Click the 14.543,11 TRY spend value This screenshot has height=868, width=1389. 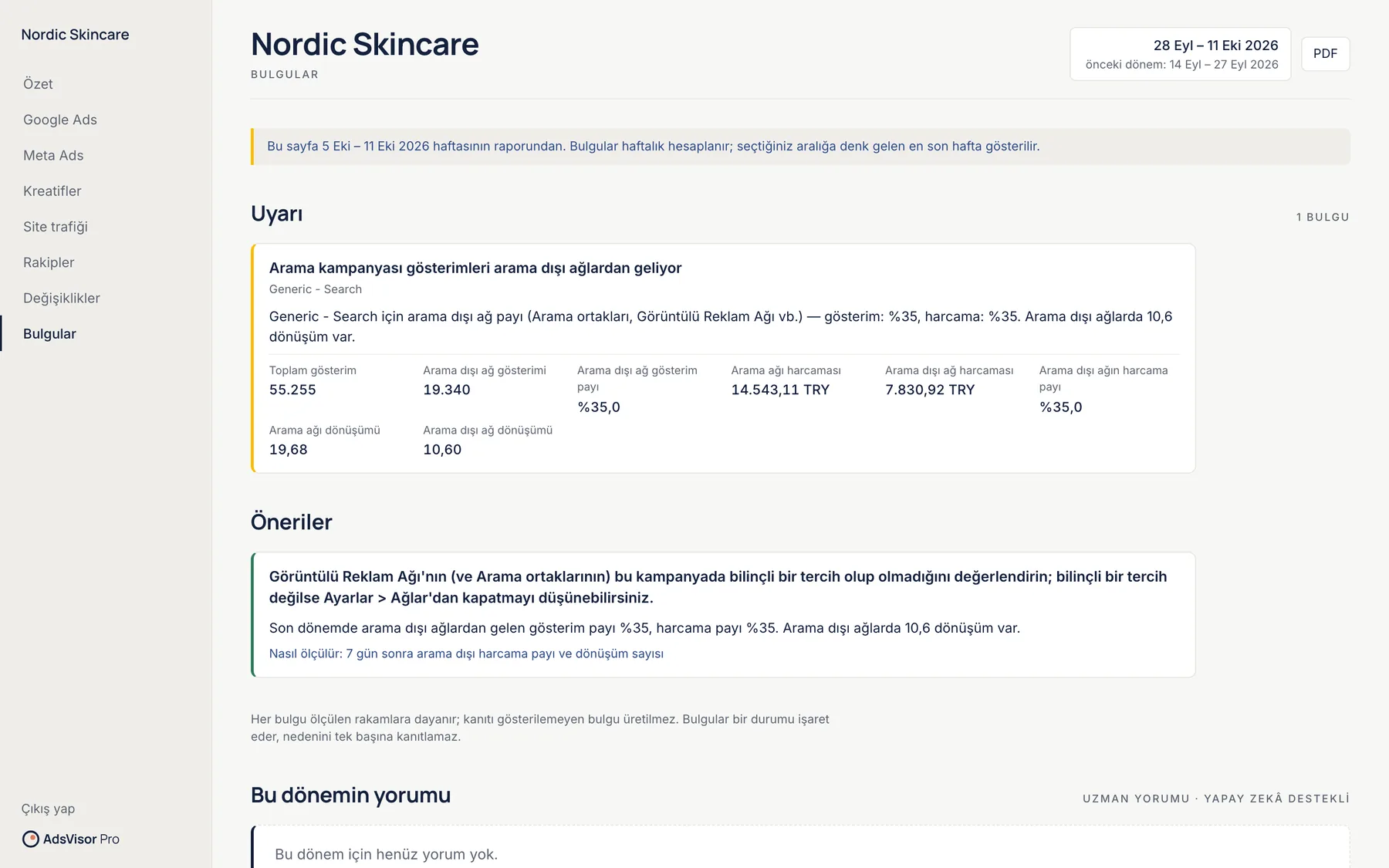coord(780,390)
